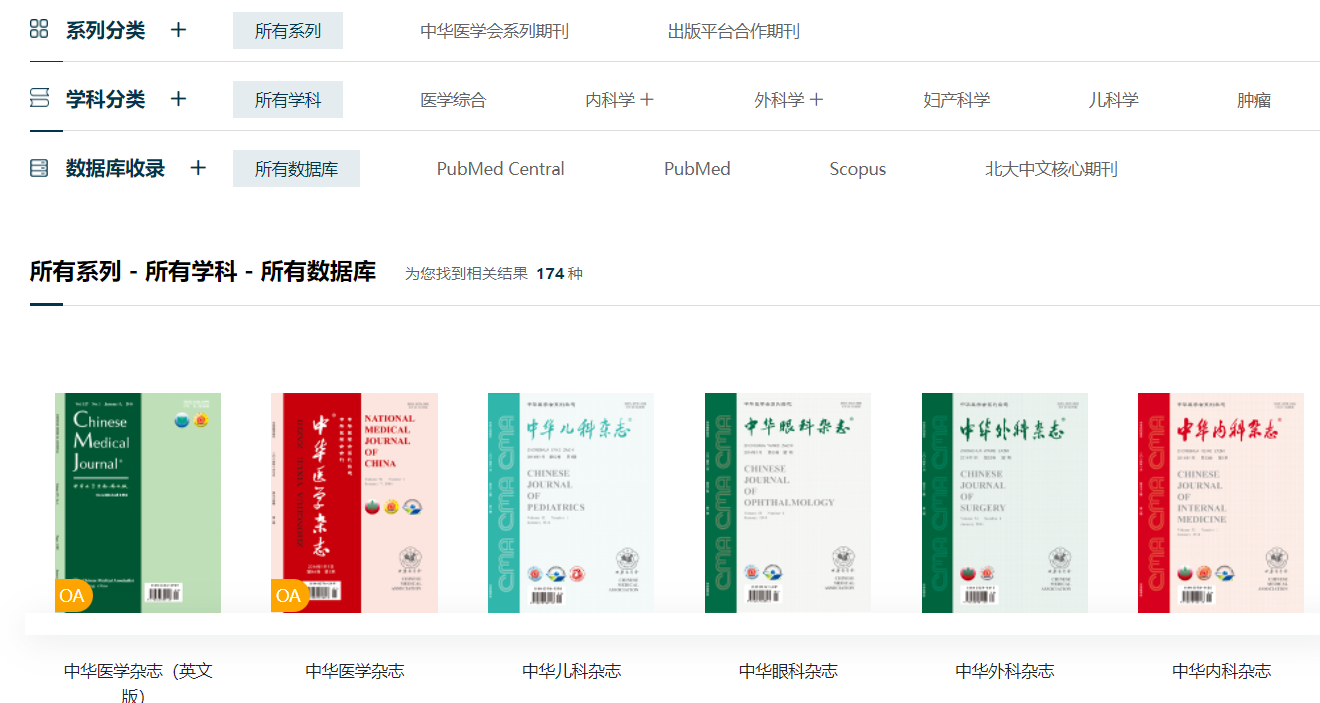Open the 中华医学杂志（英文版）title link
Viewport: 1320px width, 703px height.
138,682
